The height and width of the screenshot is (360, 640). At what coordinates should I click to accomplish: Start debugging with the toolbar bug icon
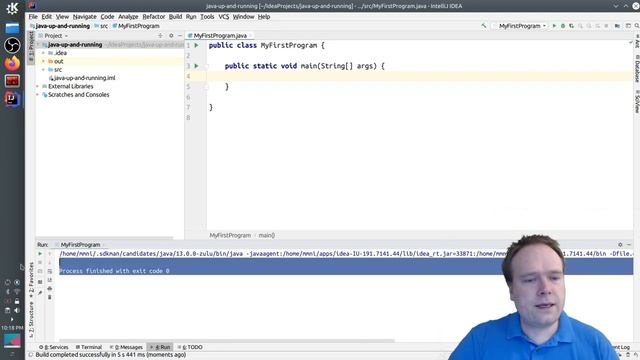click(x=563, y=26)
